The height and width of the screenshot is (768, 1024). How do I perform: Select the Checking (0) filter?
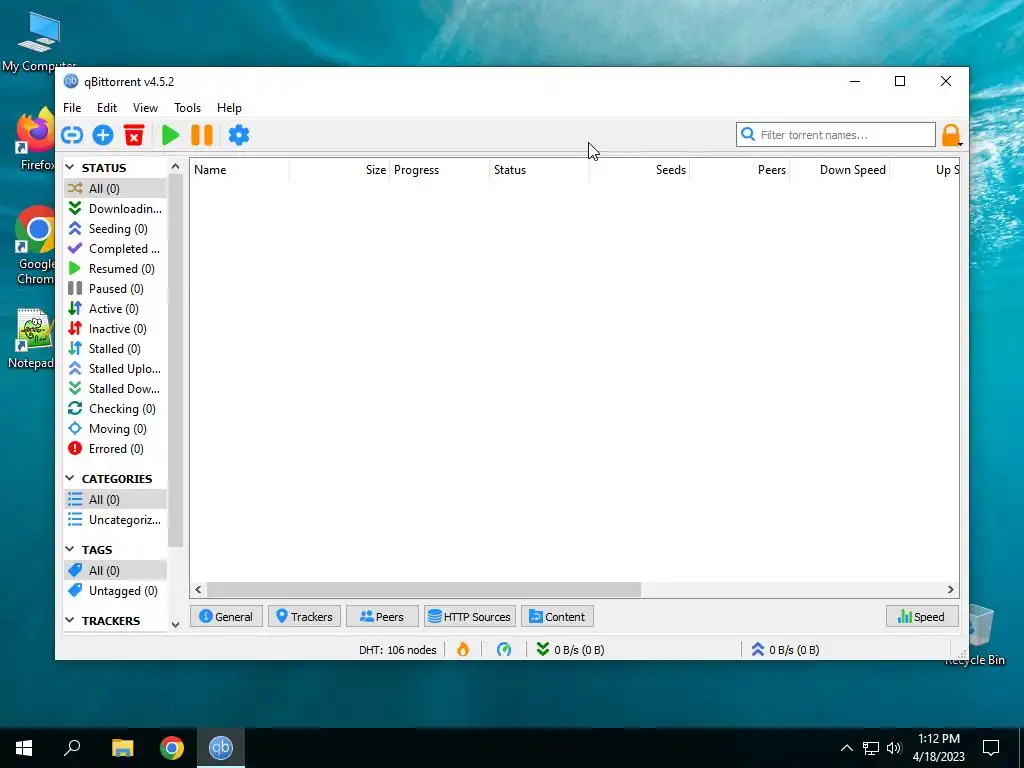click(115, 409)
